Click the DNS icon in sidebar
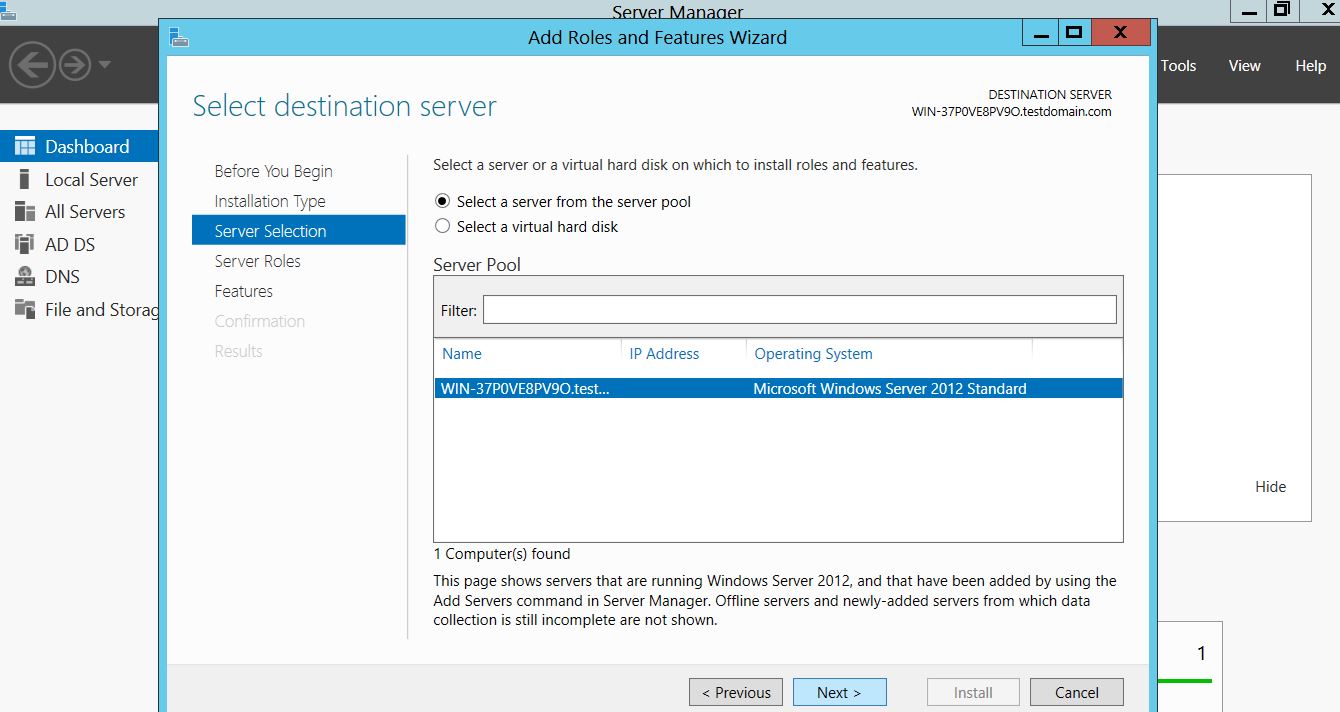 [x=25, y=277]
